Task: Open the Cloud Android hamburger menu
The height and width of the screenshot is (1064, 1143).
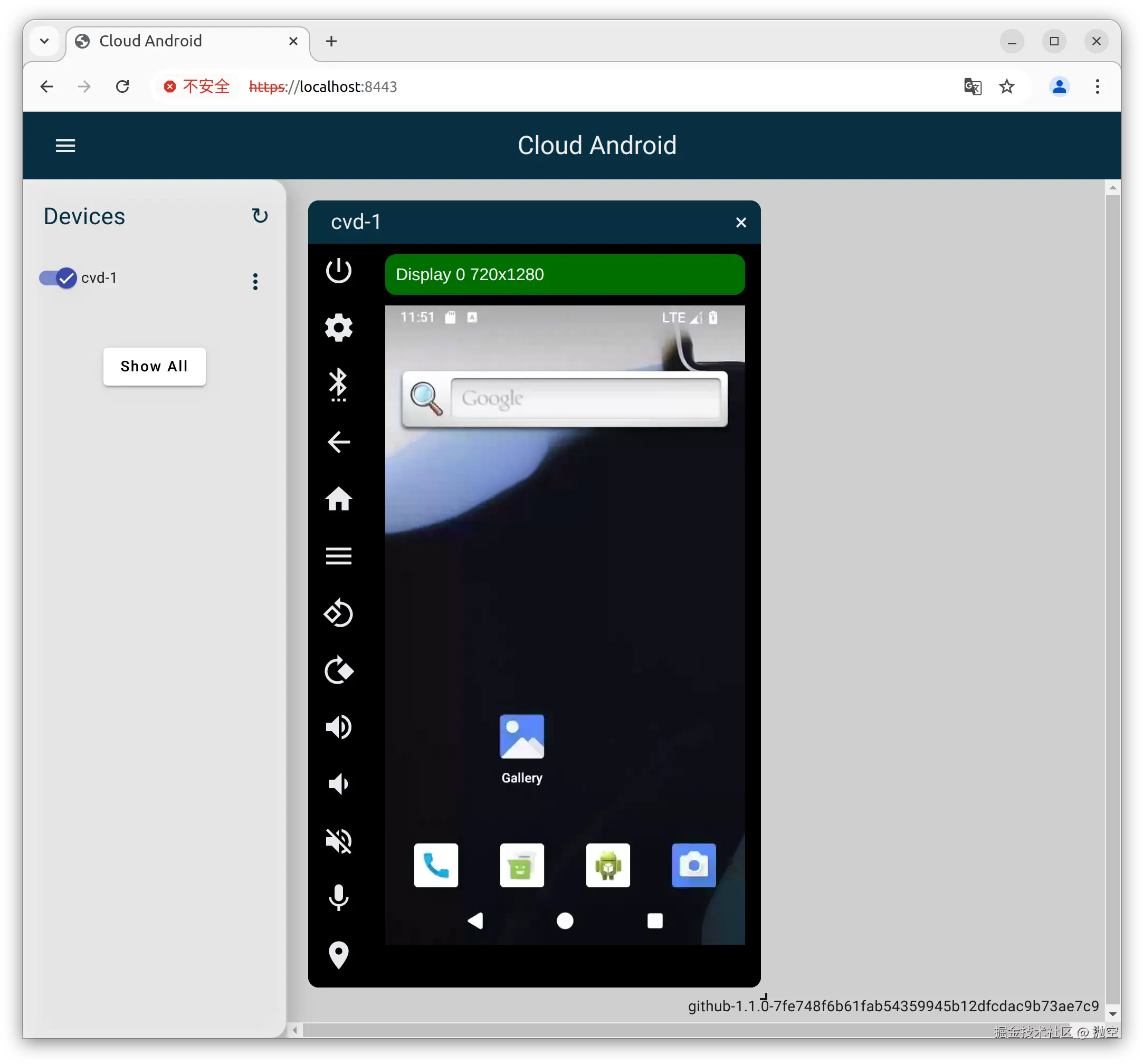Action: point(65,146)
